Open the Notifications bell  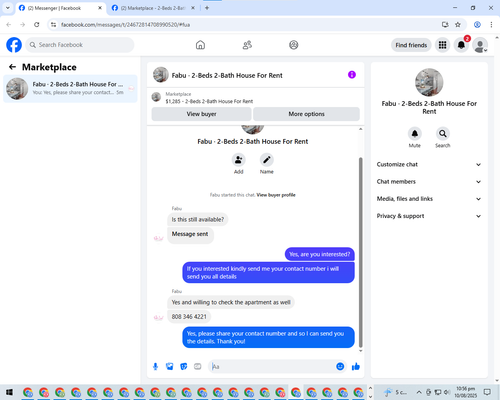pyautogui.click(x=461, y=45)
